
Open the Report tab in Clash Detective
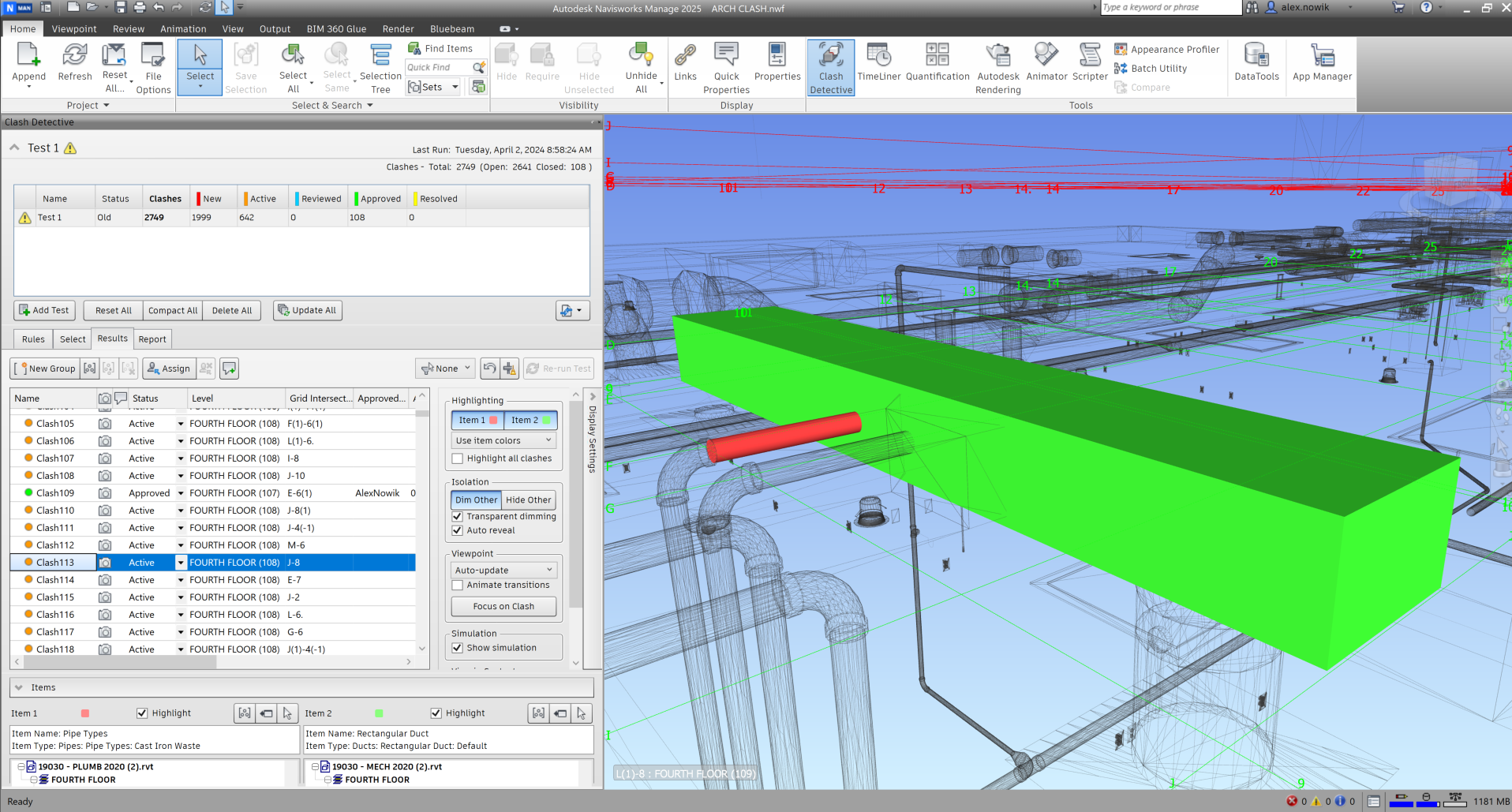152,339
